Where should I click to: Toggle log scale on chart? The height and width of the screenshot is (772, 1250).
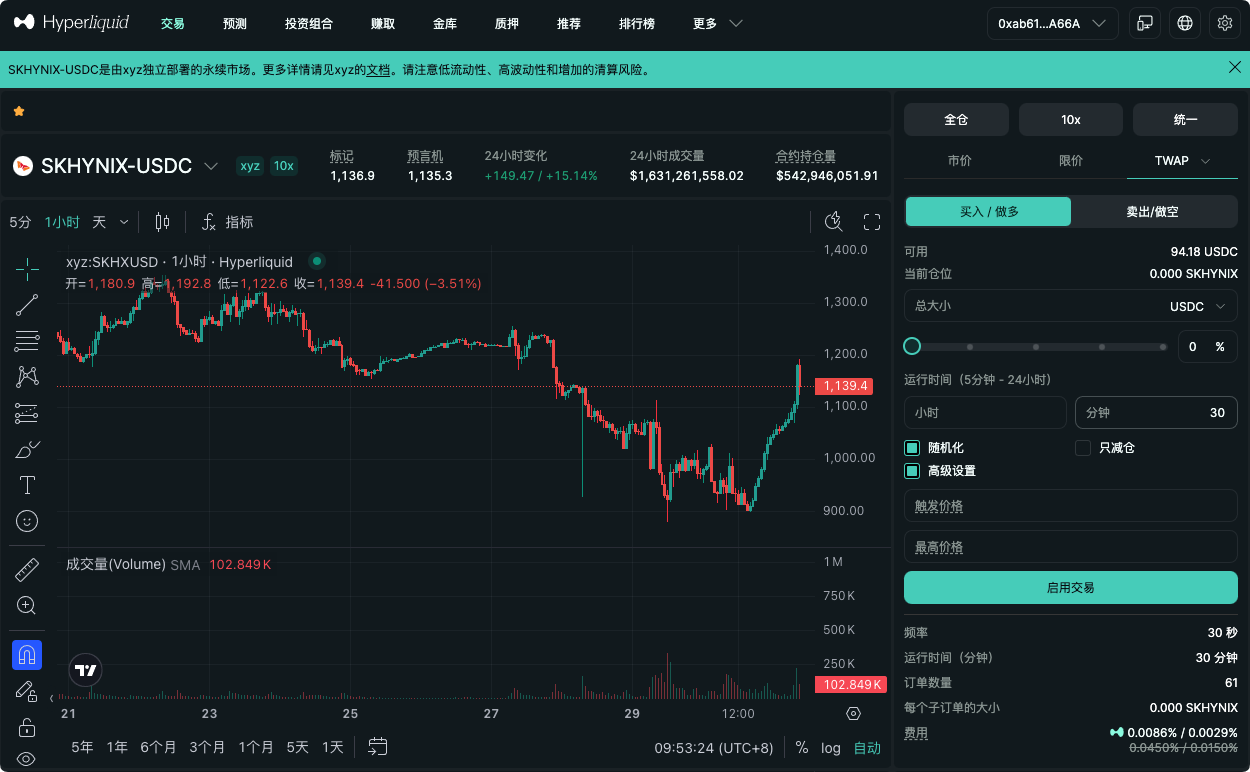pos(831,747)
